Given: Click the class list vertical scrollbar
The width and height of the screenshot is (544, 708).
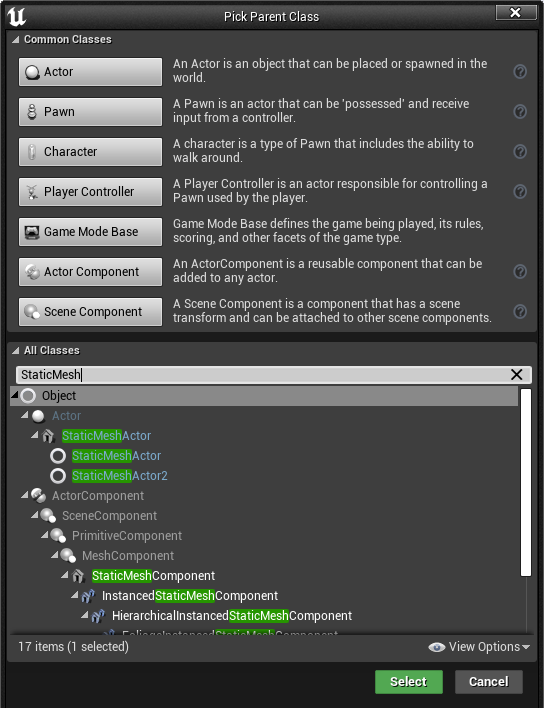Looking at the screenshot, I should click(525, 483).
